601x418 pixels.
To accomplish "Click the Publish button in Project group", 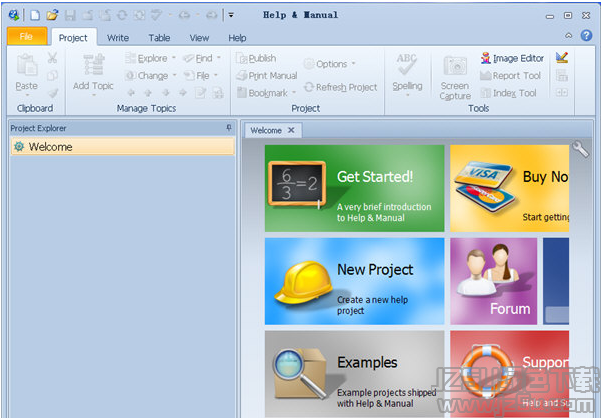I will 256,58.
